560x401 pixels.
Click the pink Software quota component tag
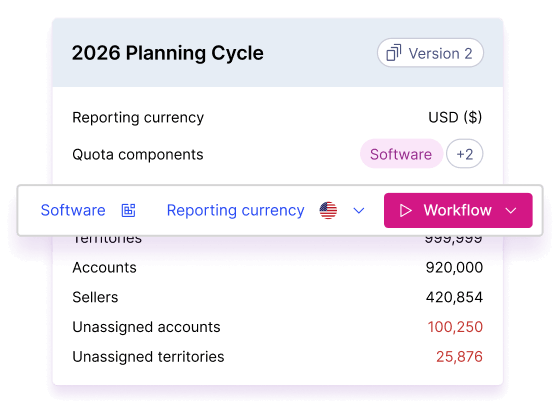tap(401, 154)
